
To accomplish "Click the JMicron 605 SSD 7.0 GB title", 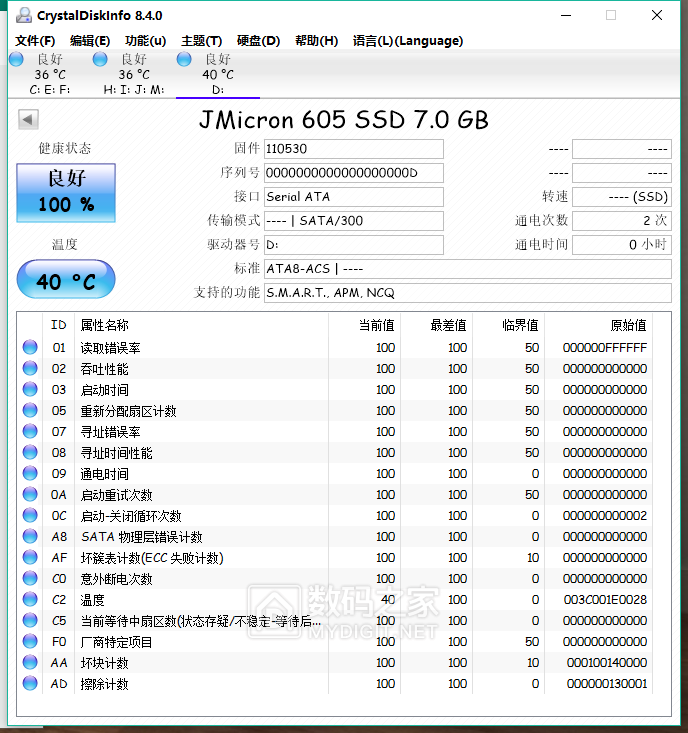I will tap(344, 120).
